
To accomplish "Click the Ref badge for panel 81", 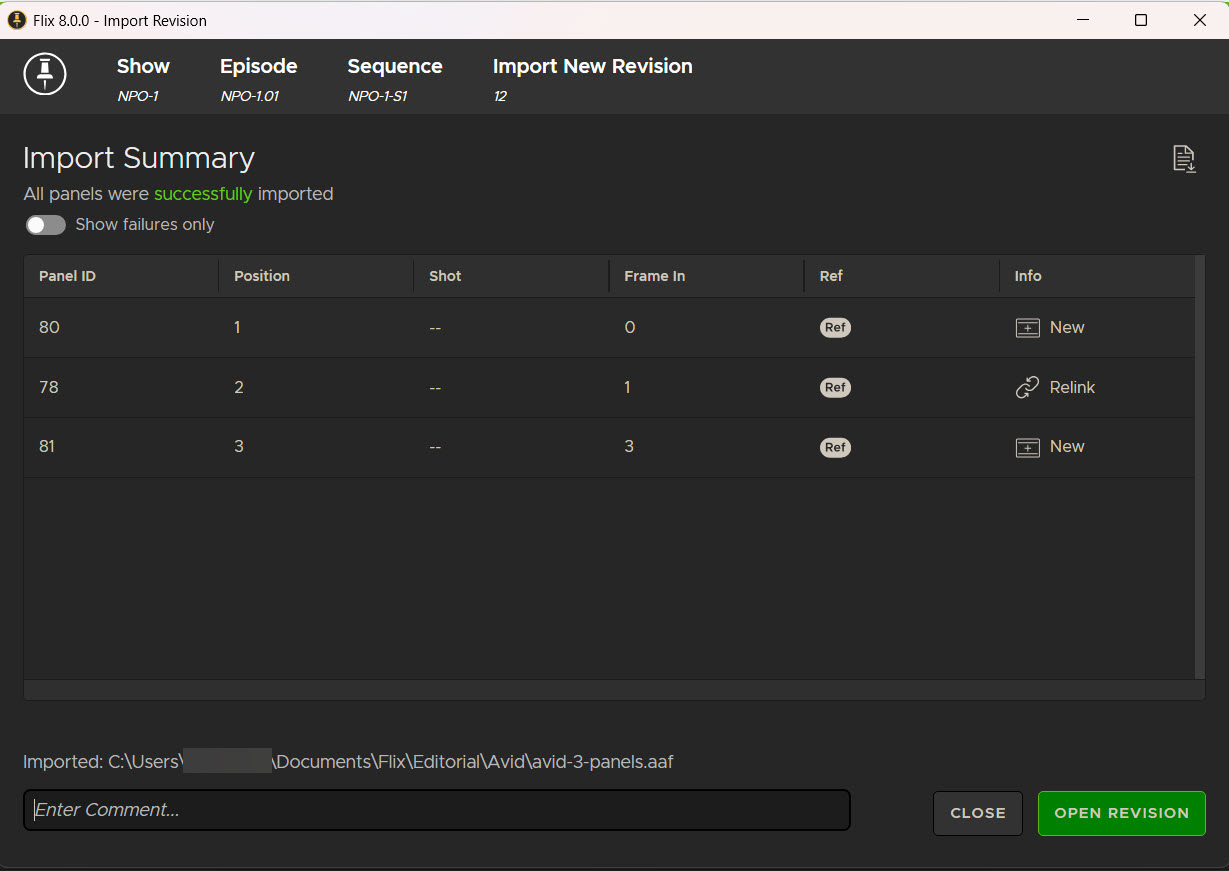I will (x=835, y=448).
